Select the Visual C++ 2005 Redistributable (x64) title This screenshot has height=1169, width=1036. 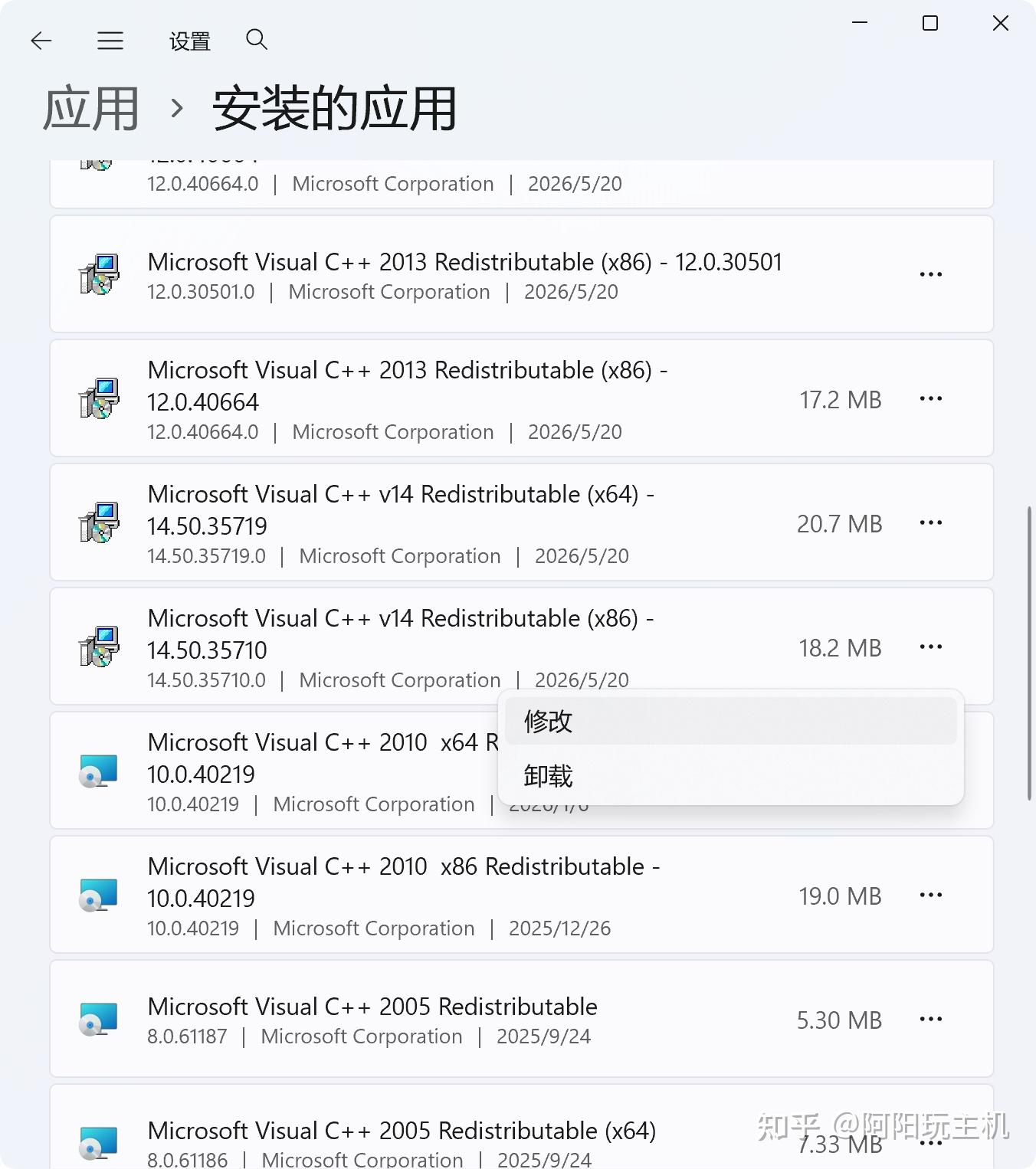coord(402,1131)
